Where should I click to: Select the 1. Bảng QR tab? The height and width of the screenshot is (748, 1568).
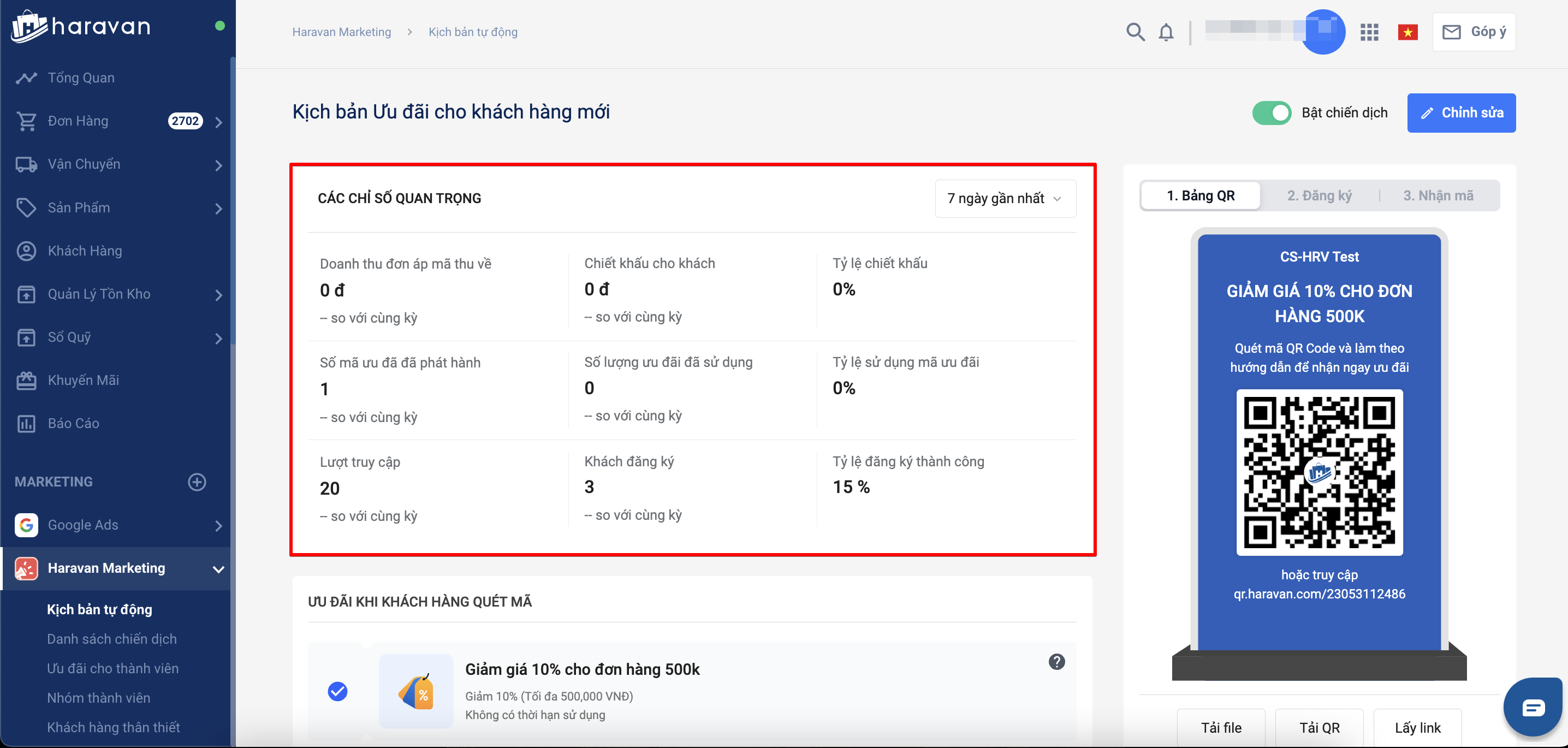1201,196
